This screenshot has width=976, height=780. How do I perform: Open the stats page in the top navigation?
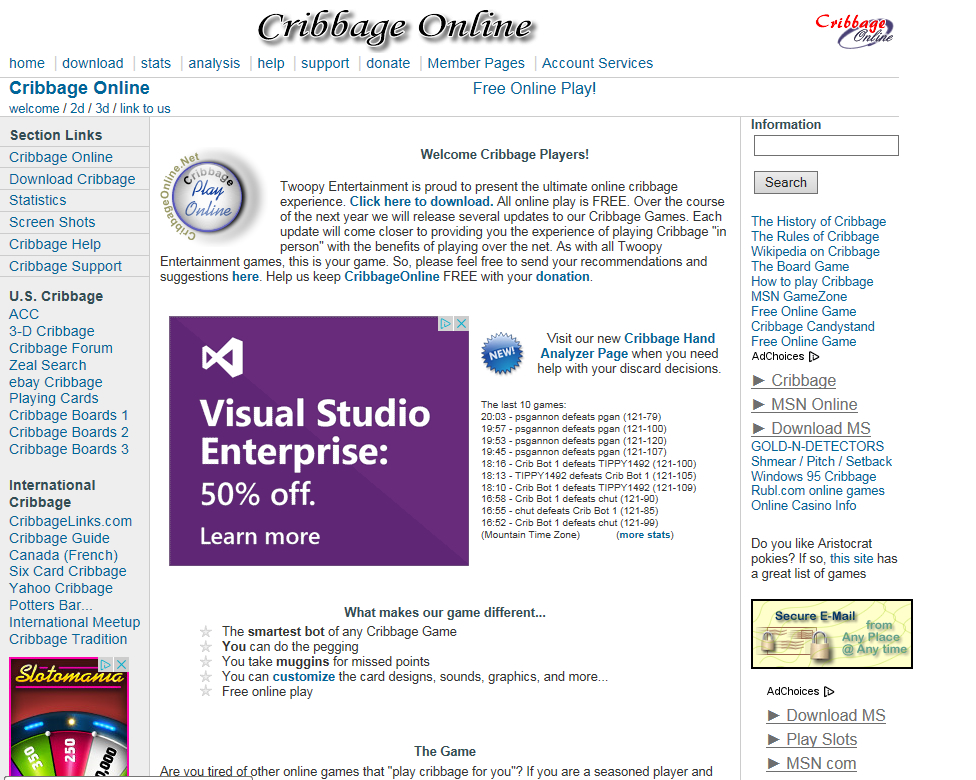(x=156, y=63)
